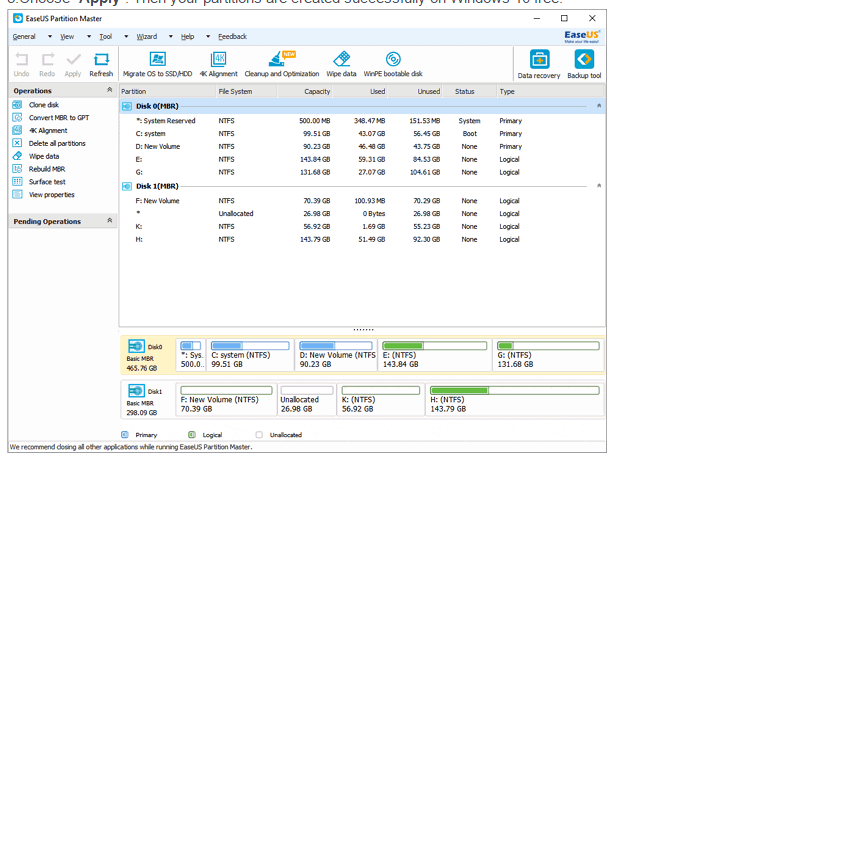Select the G: partition row

362,172
